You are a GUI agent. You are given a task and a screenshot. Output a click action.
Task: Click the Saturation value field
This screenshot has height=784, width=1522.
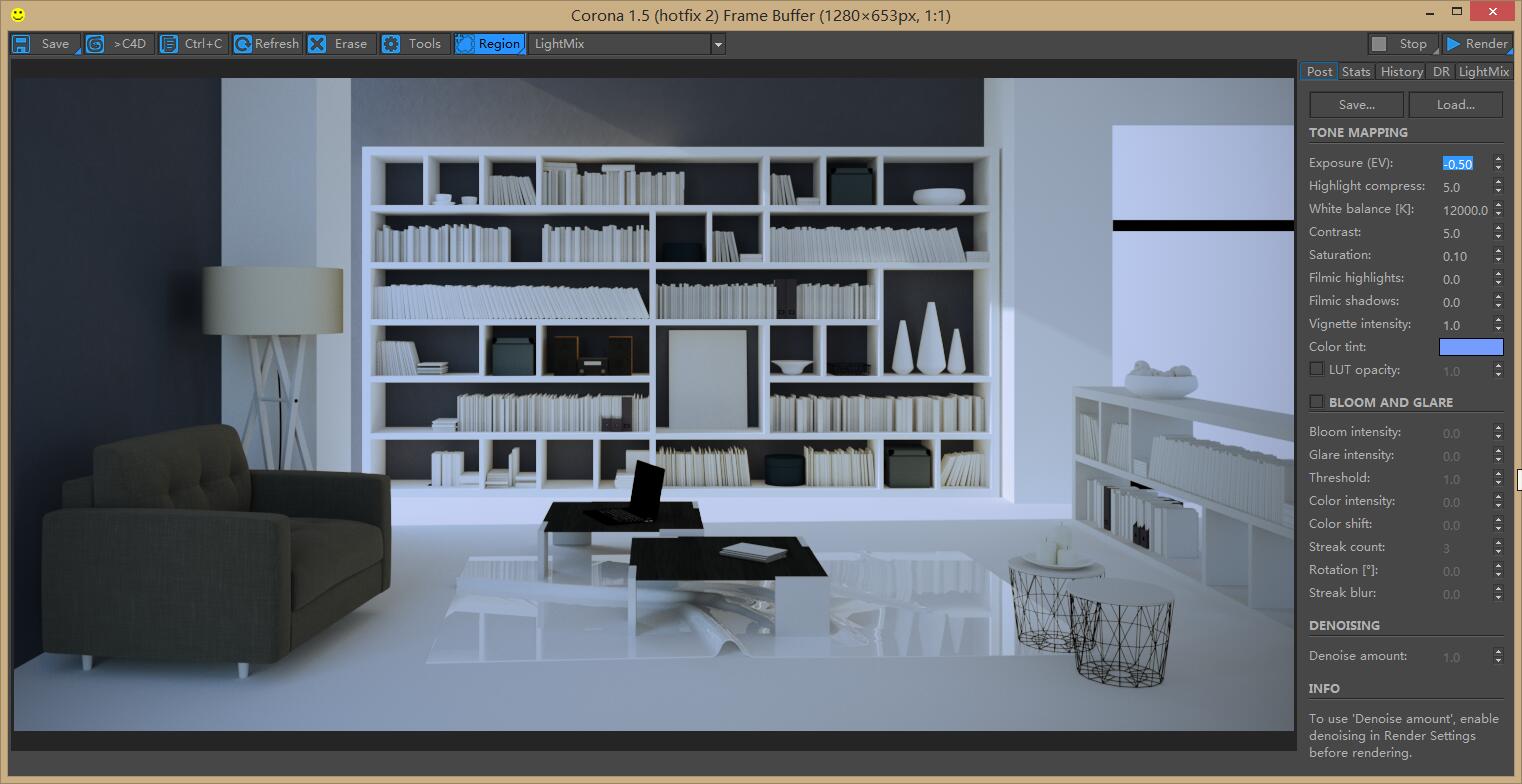click(x=1465, y=256)
